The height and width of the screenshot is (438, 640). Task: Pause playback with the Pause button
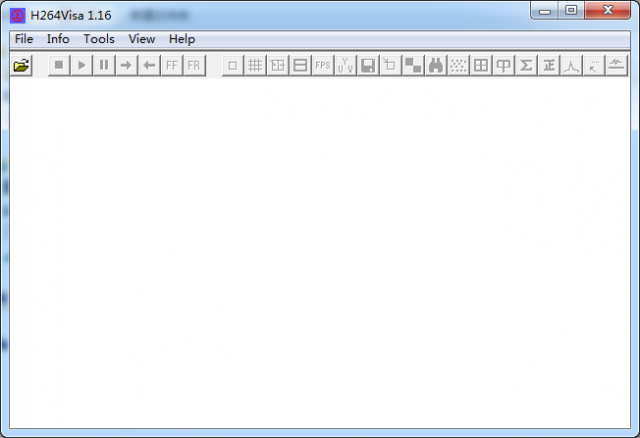tap(104, 65)
